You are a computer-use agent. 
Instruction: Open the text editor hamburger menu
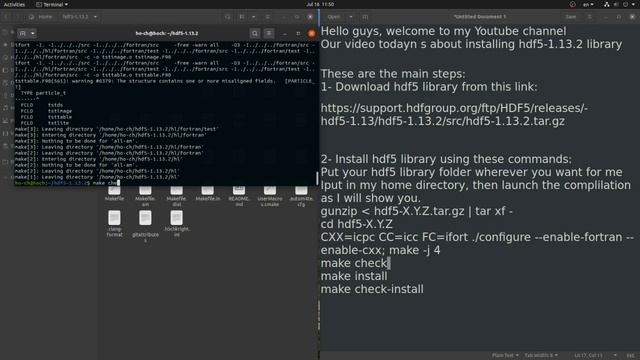pos(589,17)
